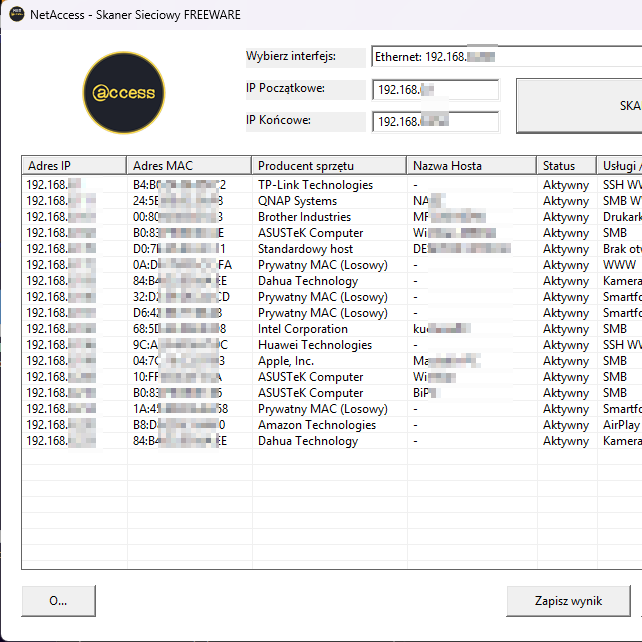The image size is (642, 642).
Task: Focus the IP Końcowe input field
Action: pos(436,122)
